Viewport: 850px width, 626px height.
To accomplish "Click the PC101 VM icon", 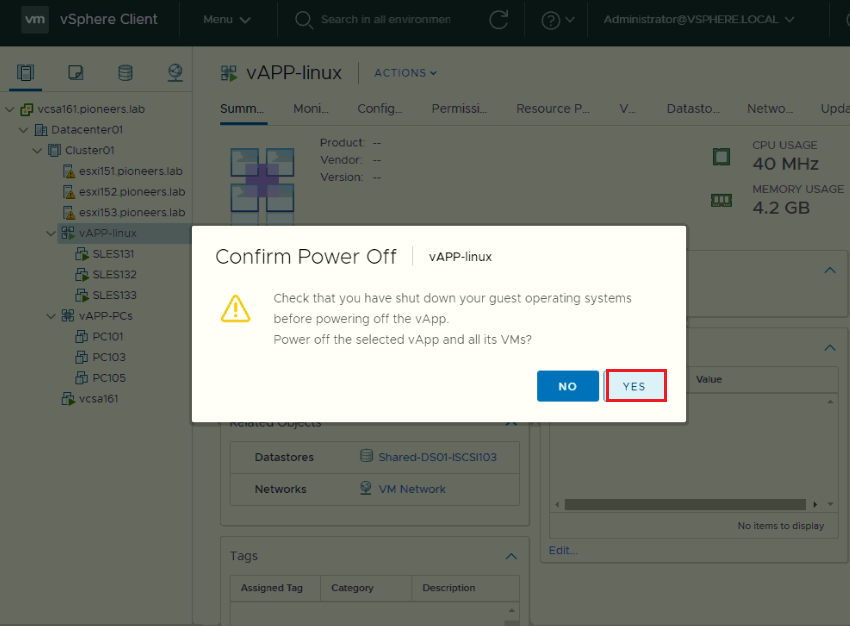I will (81, 337).
